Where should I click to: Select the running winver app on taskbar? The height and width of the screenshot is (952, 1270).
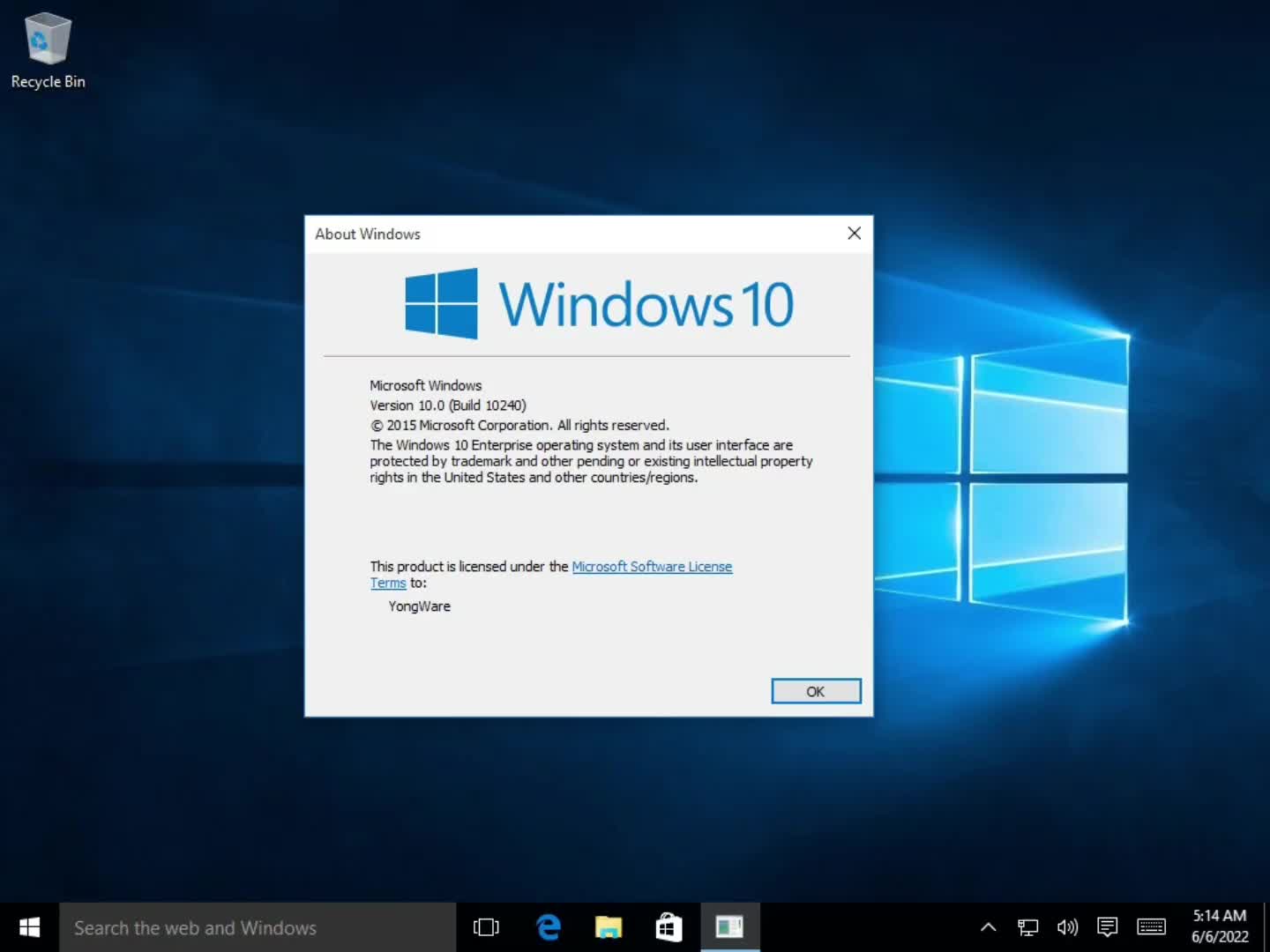(730, 927)
